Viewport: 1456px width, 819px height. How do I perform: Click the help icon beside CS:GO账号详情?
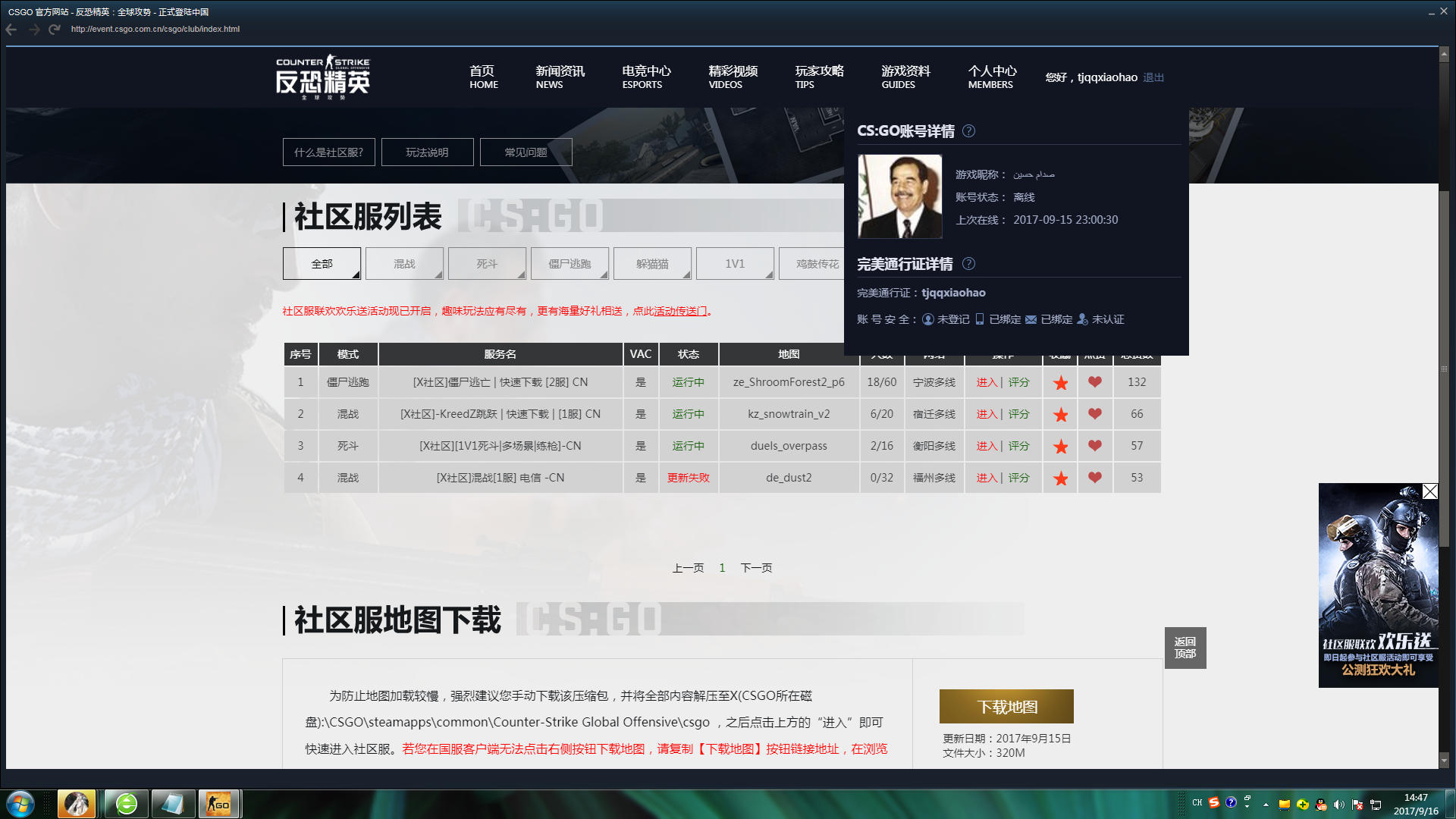tap(968, 131)
